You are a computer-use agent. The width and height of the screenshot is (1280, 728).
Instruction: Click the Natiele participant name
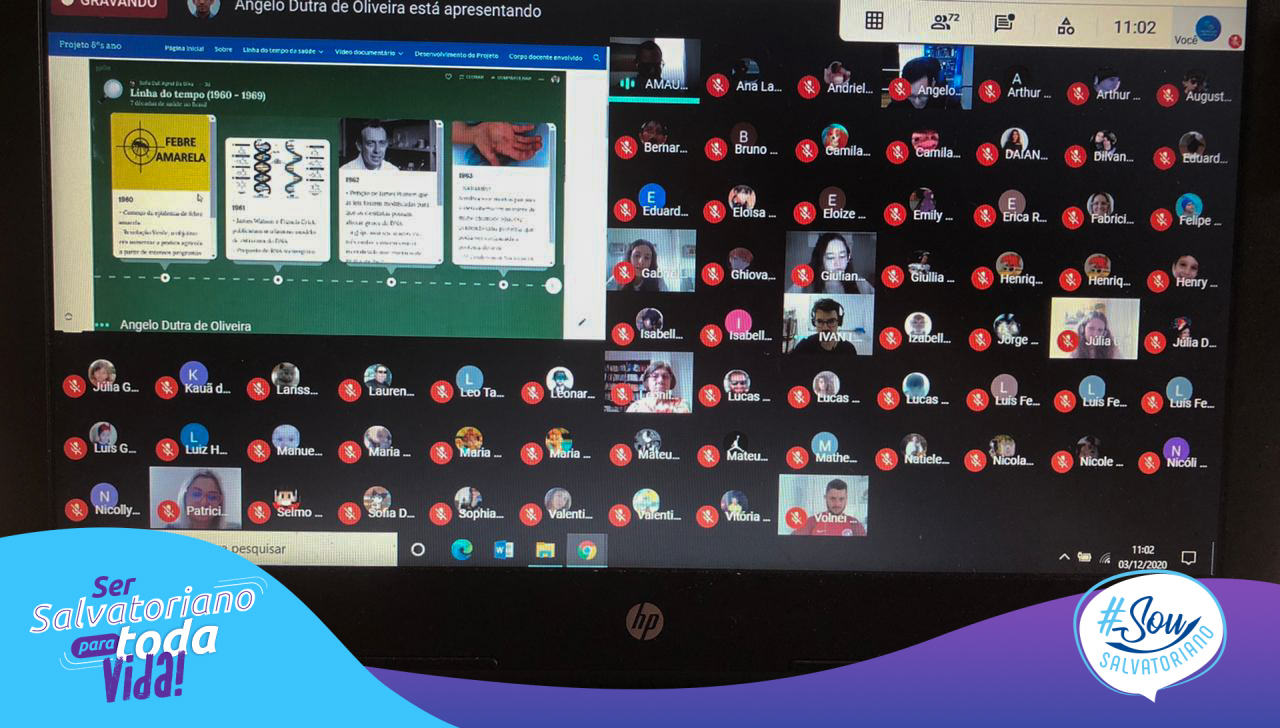(927, 459)
